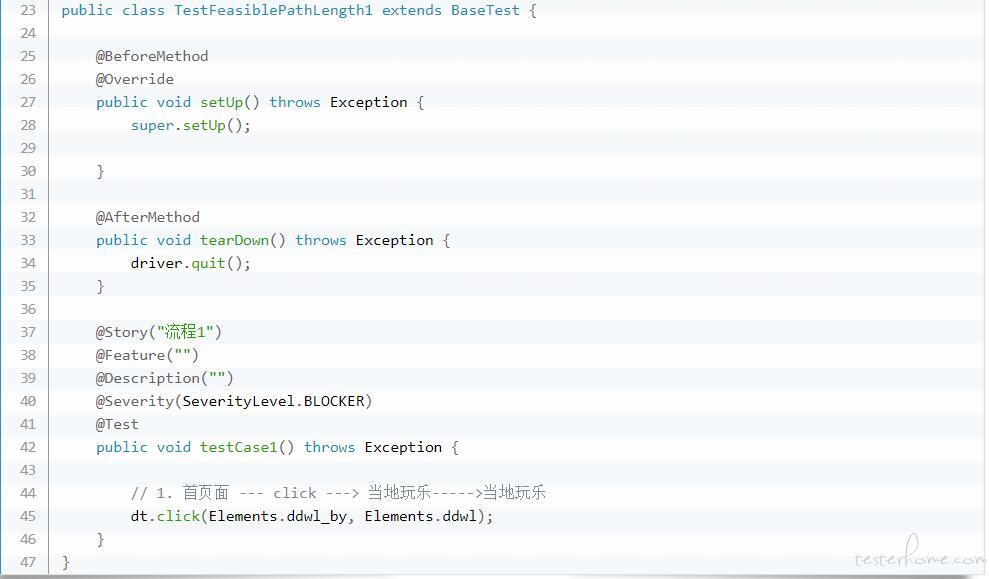Screen dimensions: 989x579
Task: Click the tearDown method name
Action: [x=234, y=240]
